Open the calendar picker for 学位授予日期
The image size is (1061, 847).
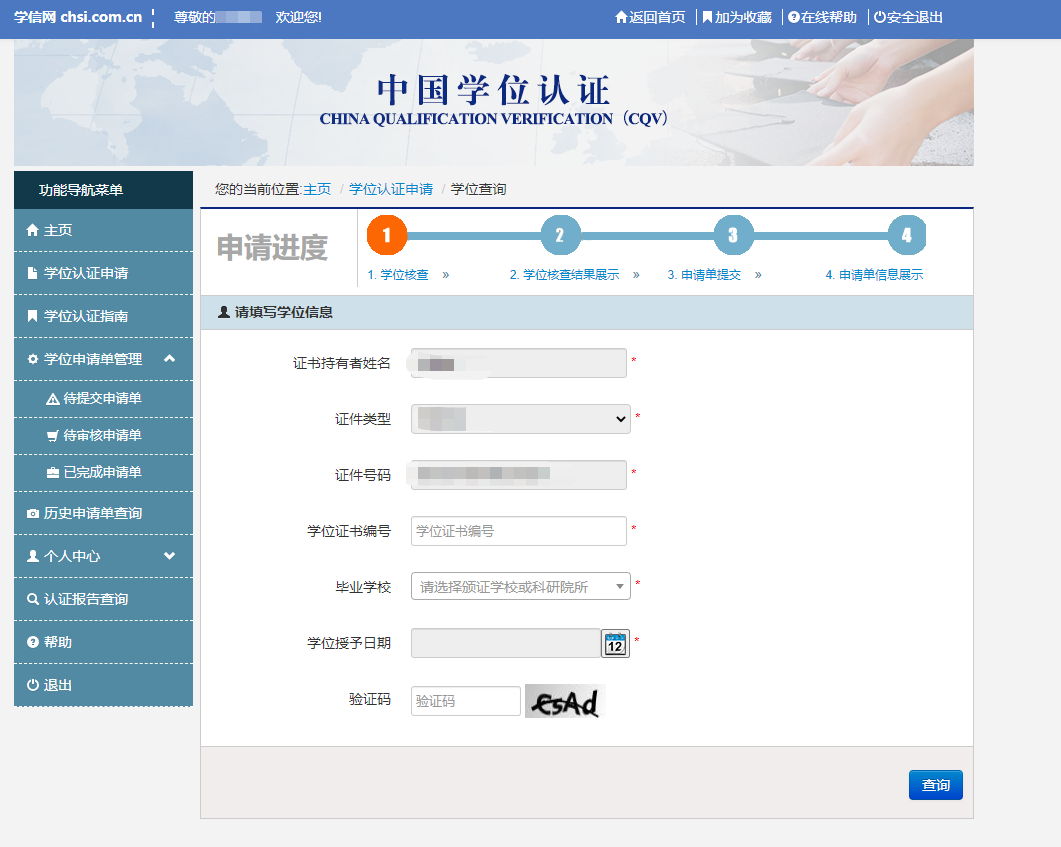click(615, 643)
